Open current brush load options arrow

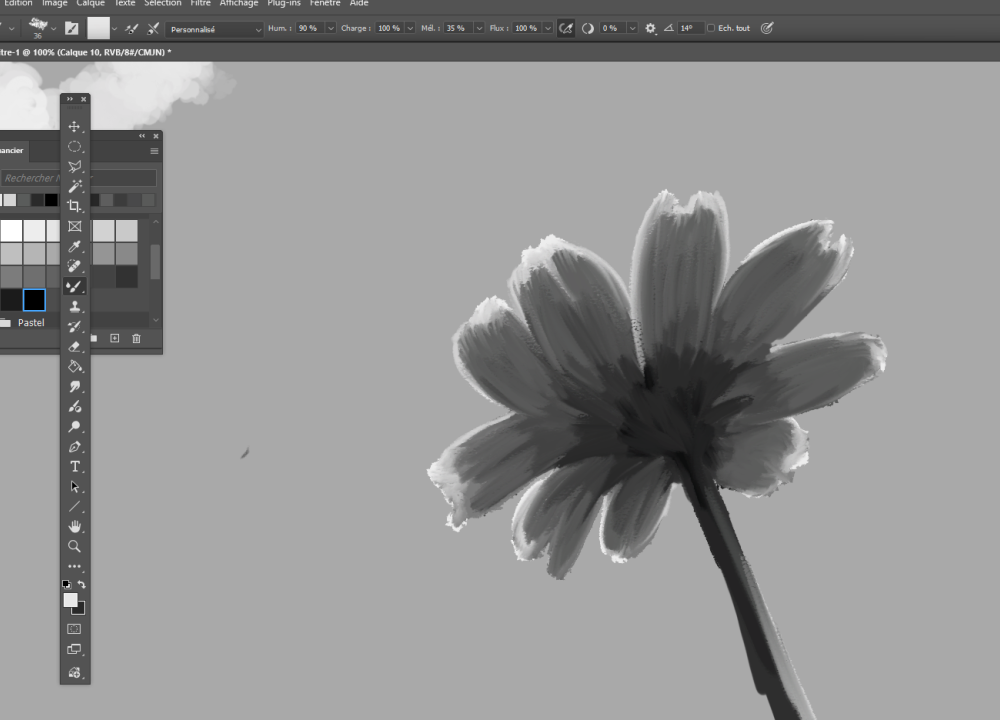(x=114, y=29)
